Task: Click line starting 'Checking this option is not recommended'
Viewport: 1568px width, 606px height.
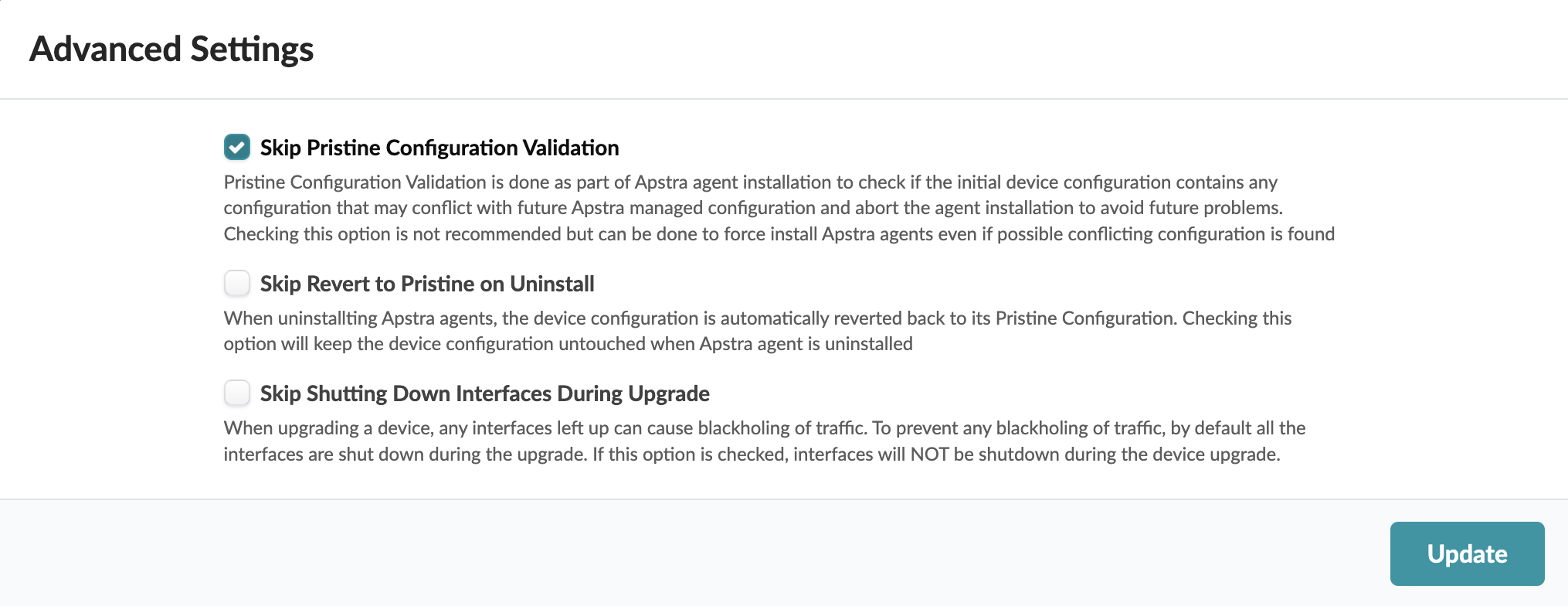Action: pos(779,234)
